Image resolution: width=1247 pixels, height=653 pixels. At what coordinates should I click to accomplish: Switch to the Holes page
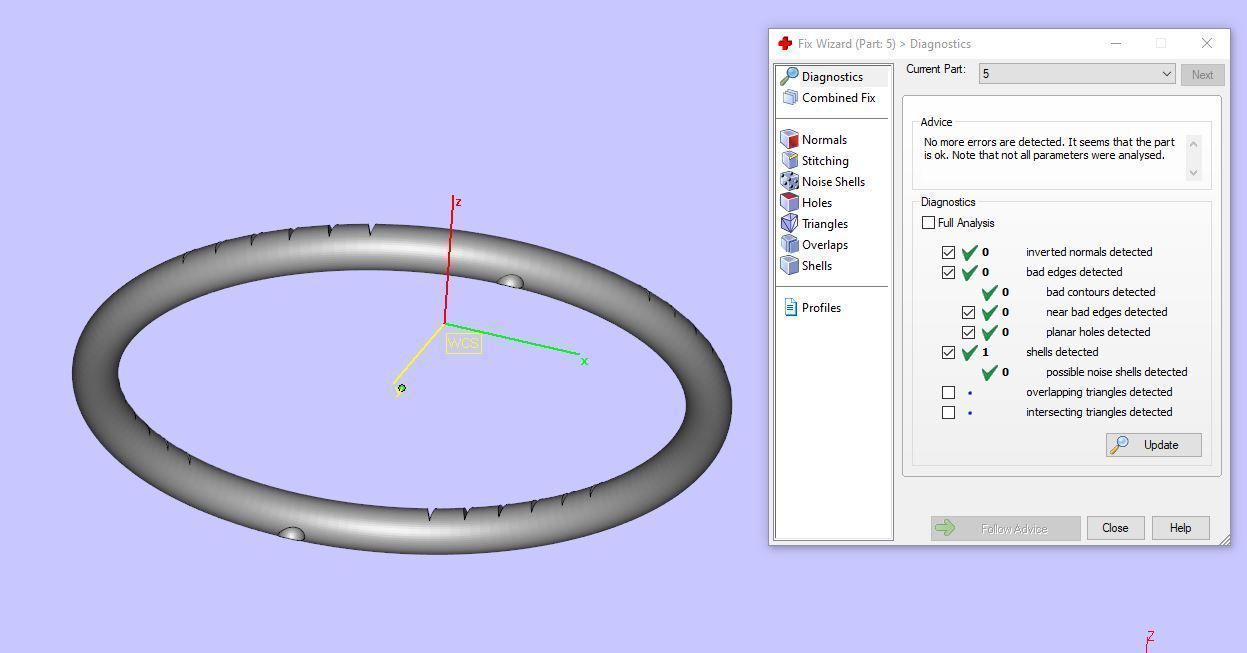[x=816, y=202]
